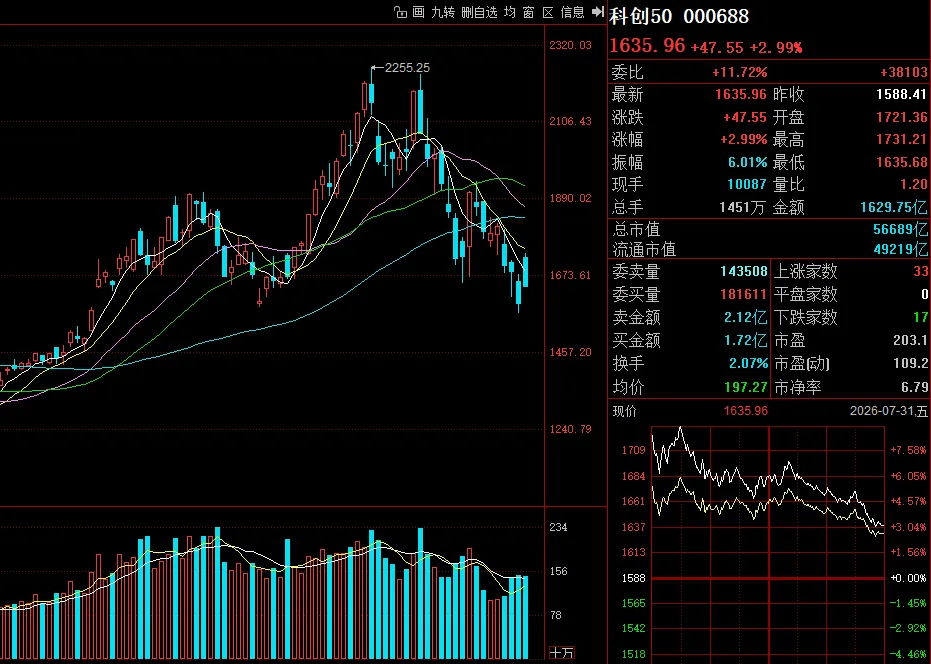
Task: Select the 区 range statistics button
Action: point(547,12)
